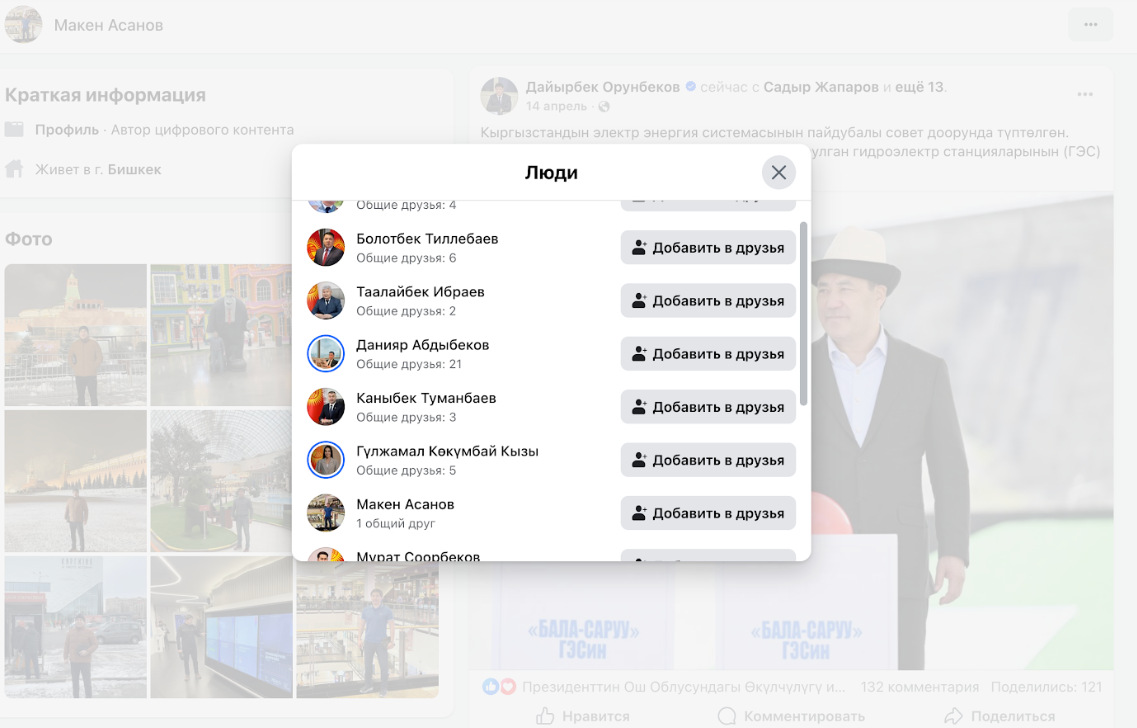The image size is (1137, 728).
Task: Open Данияр Абдыбеков name link
Action: [x=423, y=344]
